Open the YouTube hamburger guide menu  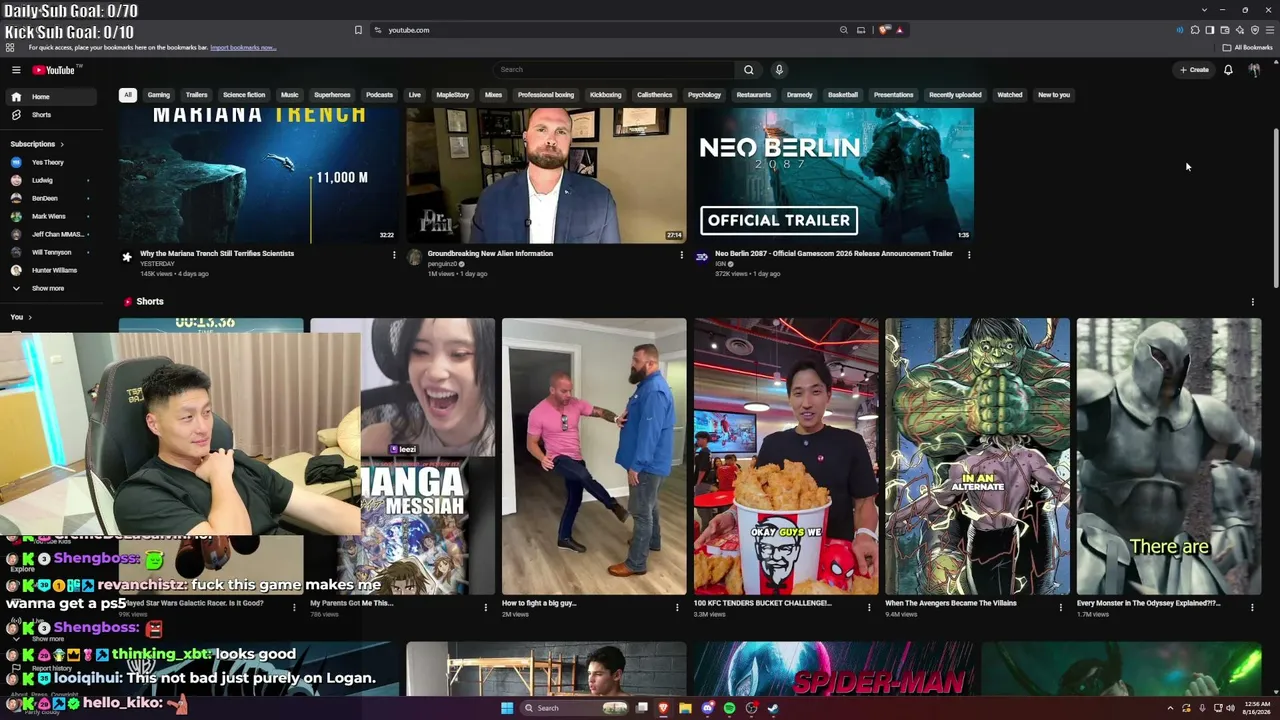pos(16,70)
